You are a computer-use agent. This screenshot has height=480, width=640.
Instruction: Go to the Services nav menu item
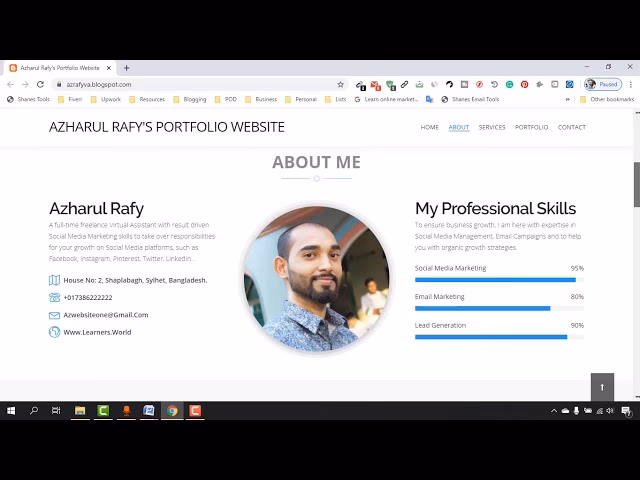[x=491, y=127]
